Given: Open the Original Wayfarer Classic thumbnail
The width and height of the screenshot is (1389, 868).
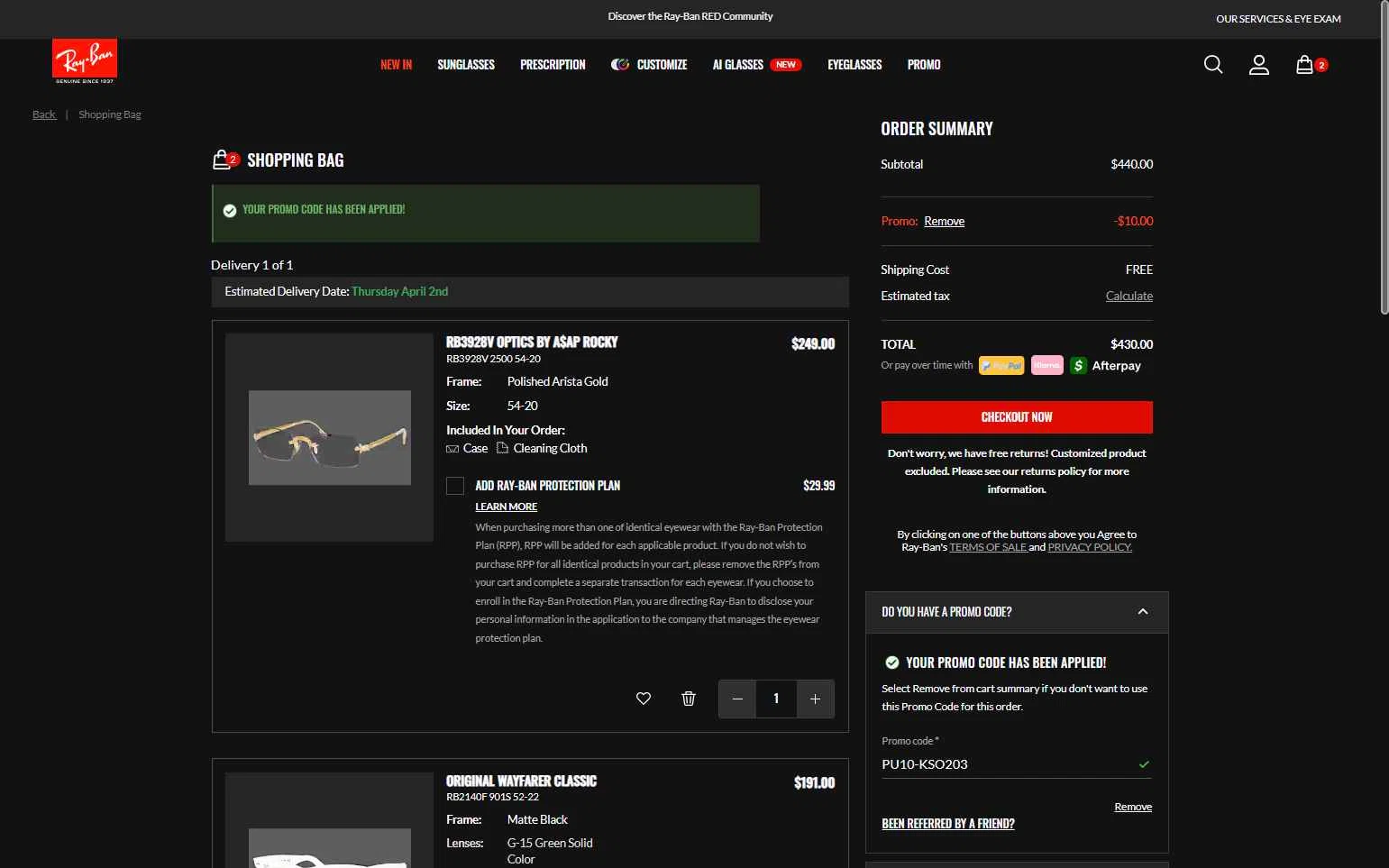Looking at the screenshot, I should click(x=329, y=820).
